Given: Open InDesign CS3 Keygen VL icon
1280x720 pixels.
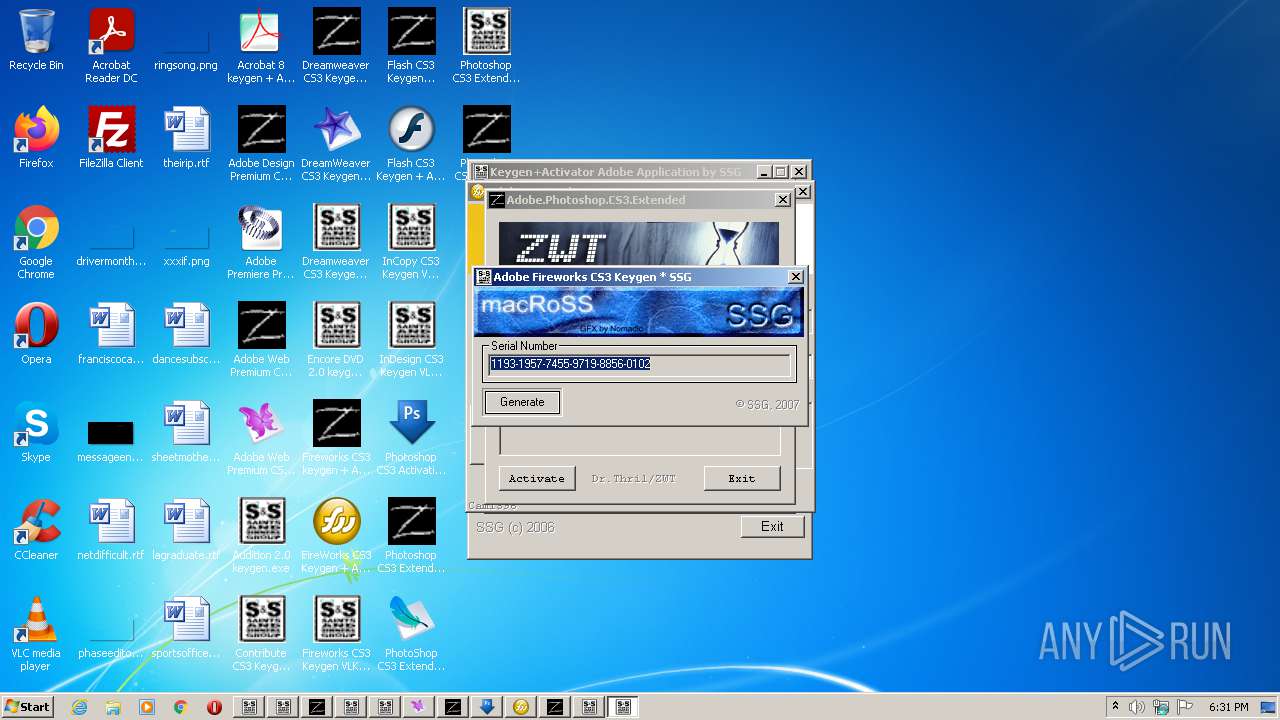Looking at the screenshot, I should point(411,340).
